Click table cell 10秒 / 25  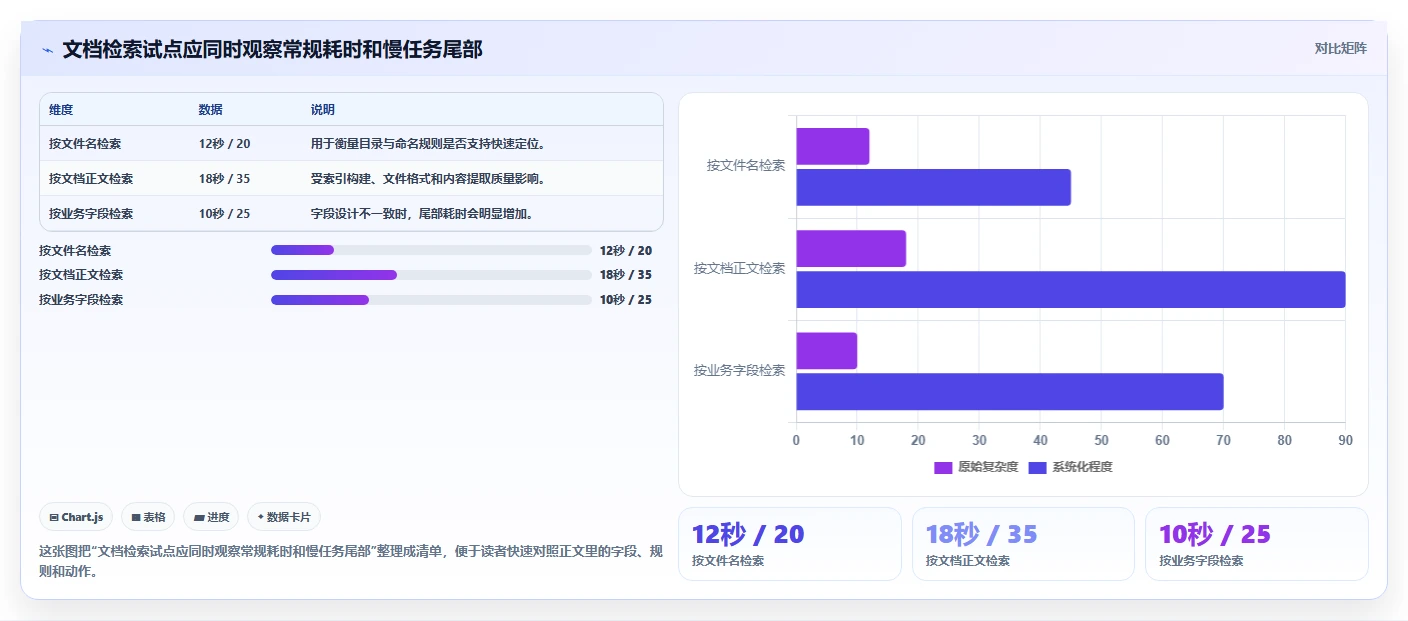225,214
